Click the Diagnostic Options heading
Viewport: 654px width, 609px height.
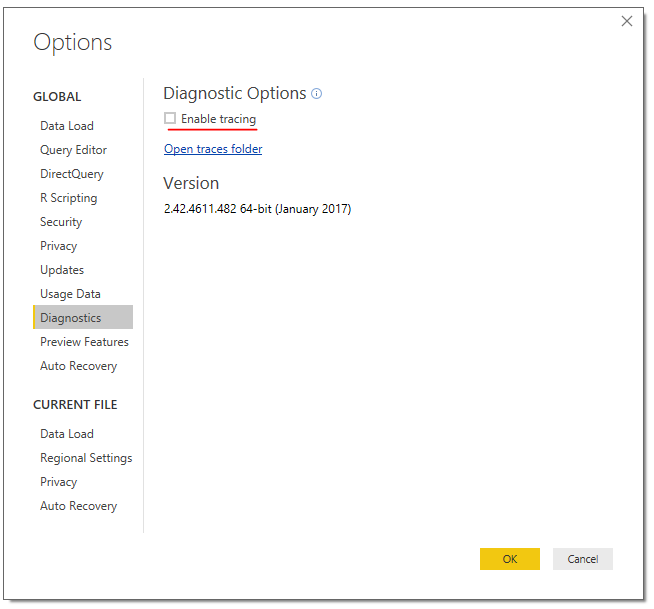[x=235, y=93]
